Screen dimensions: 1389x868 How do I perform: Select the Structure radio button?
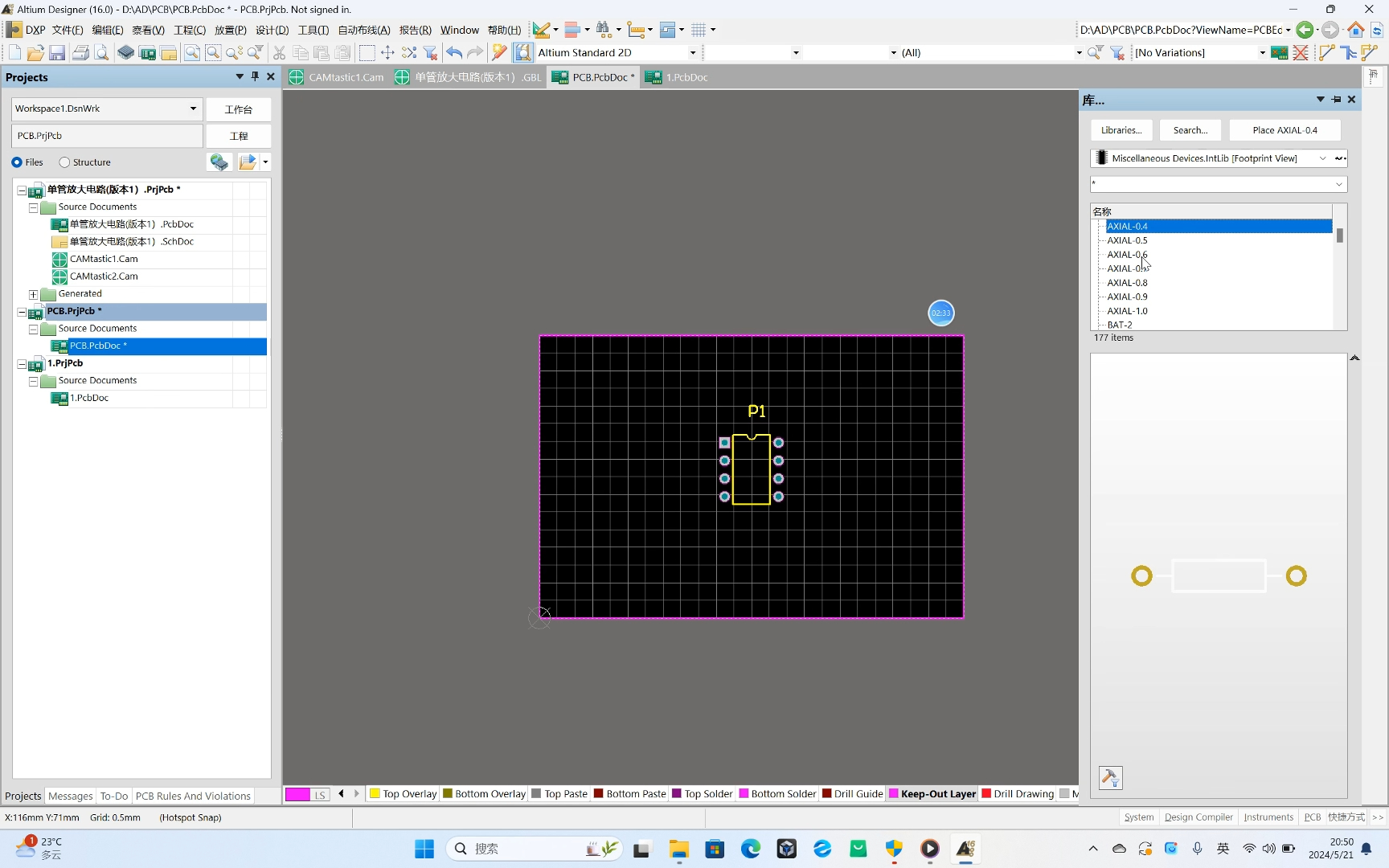pos(64,162)
